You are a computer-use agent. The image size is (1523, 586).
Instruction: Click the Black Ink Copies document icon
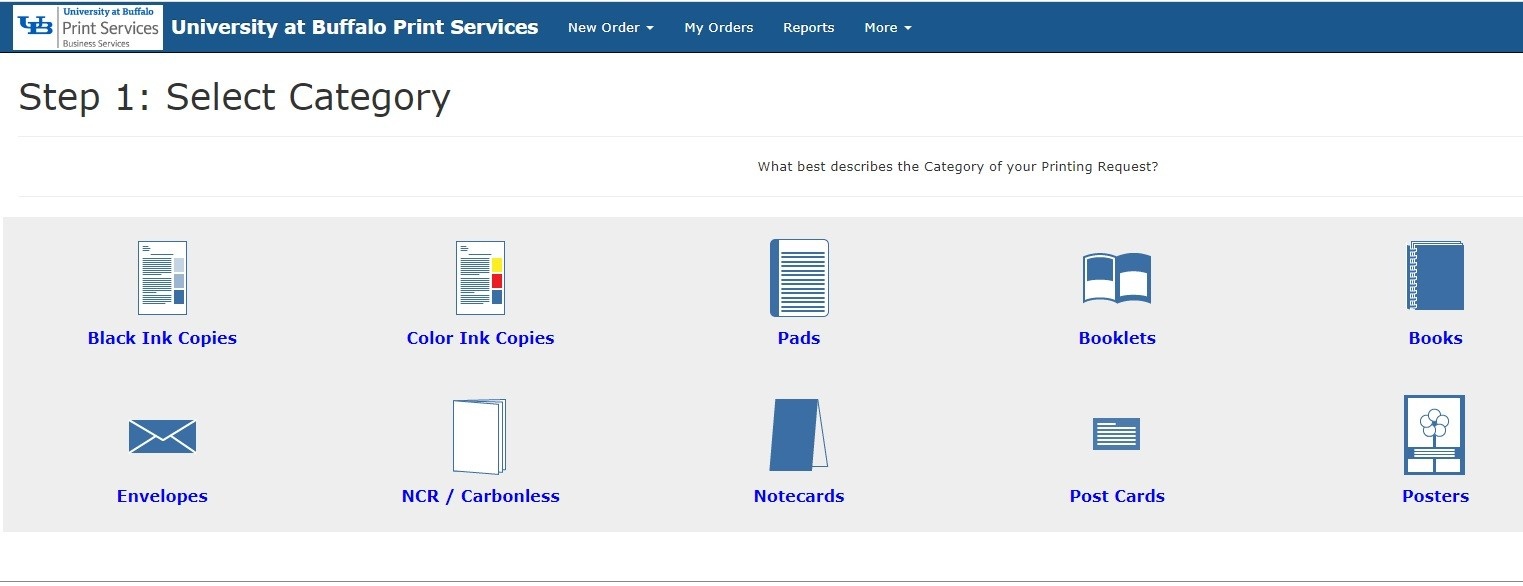(x=162, y=278)
